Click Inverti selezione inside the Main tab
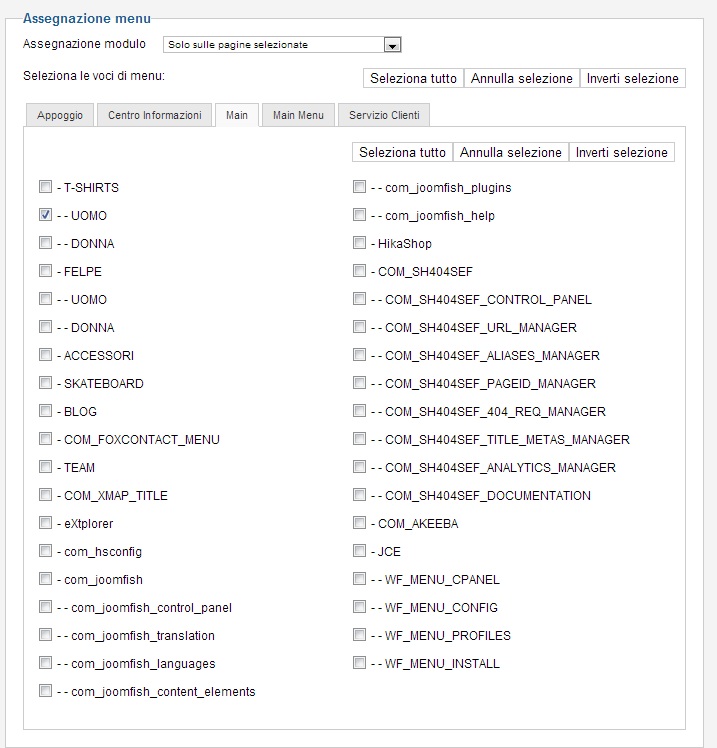Viewport: 717px width, 748px height. 621,153
